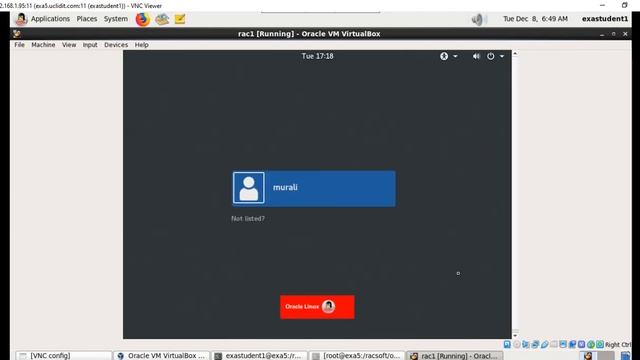Click the VirtualBox recording status indicator
This screenshot has width=640, height=360.
pyautogui.click(x=572, y=344)
